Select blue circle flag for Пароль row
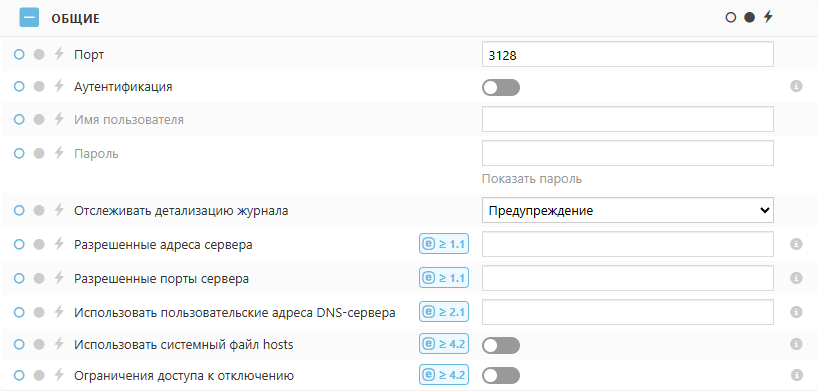 [19, 153]
